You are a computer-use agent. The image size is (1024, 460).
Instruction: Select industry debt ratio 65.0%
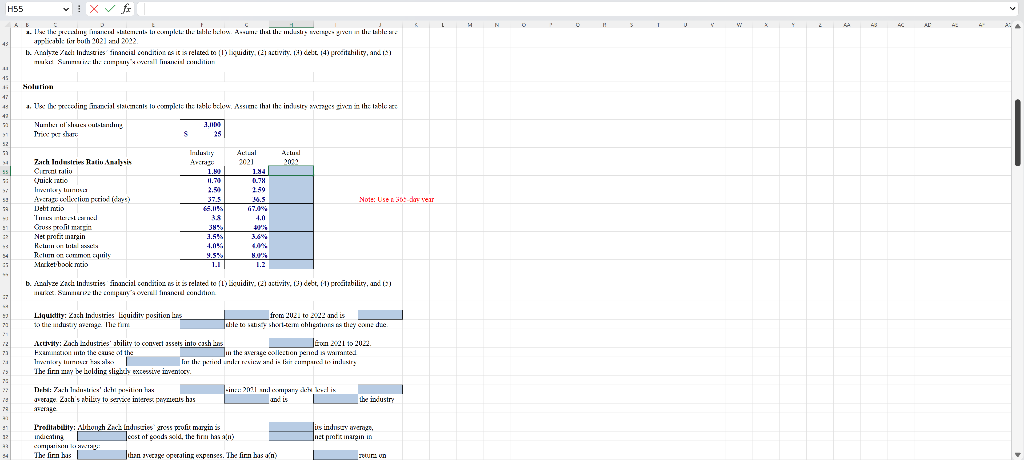203,208
